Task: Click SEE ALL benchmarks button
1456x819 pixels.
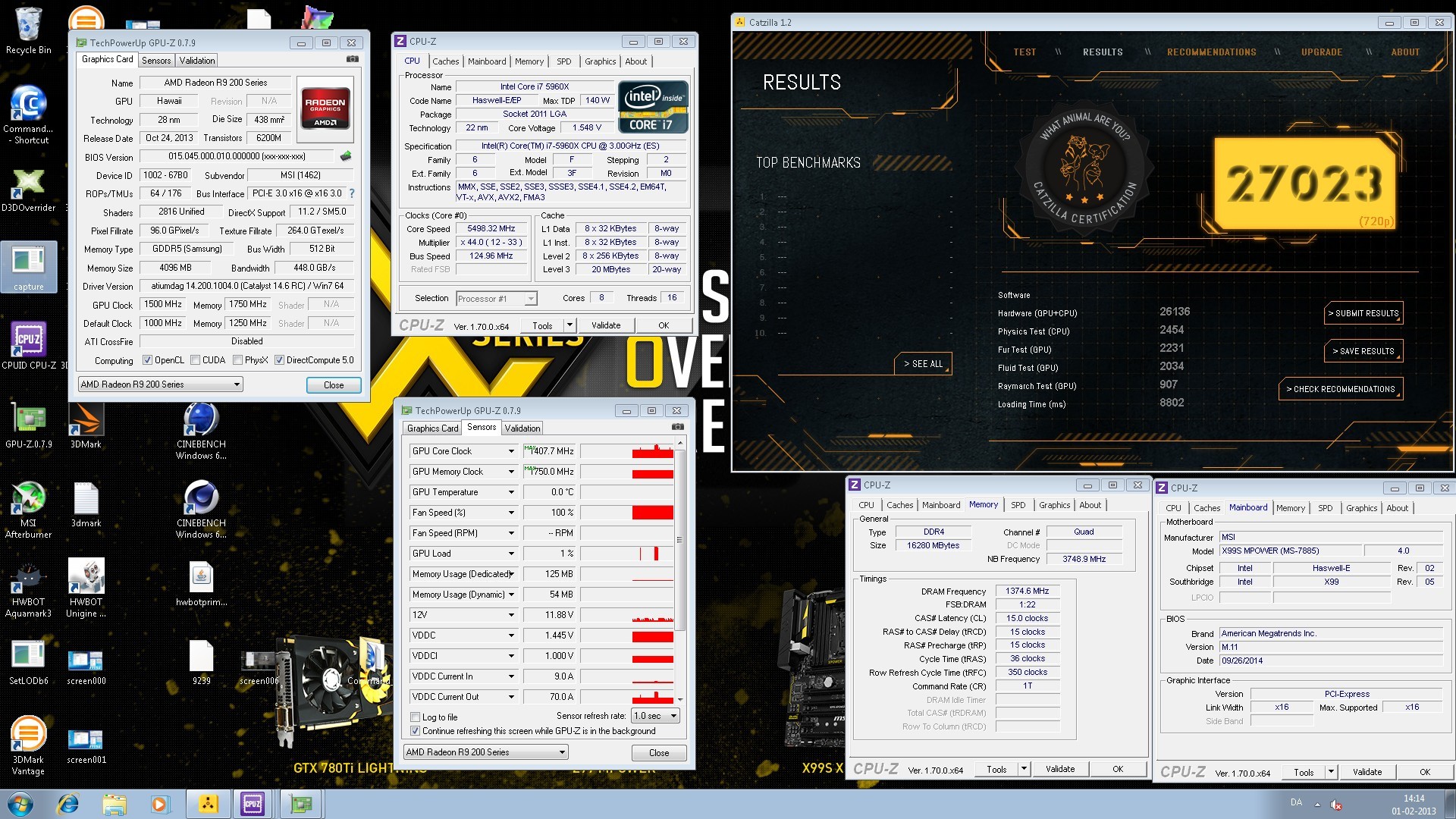Action: (923, 364)
